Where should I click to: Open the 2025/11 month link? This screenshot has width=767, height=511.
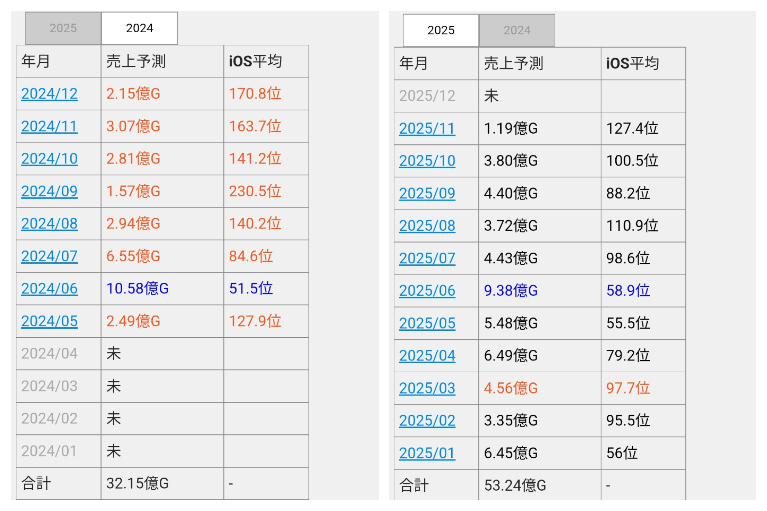tap(427, 129)
